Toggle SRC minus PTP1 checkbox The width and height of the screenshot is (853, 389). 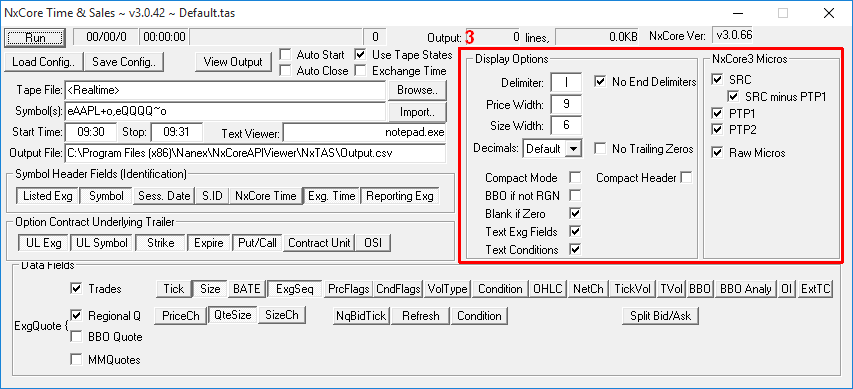[733, 97]
